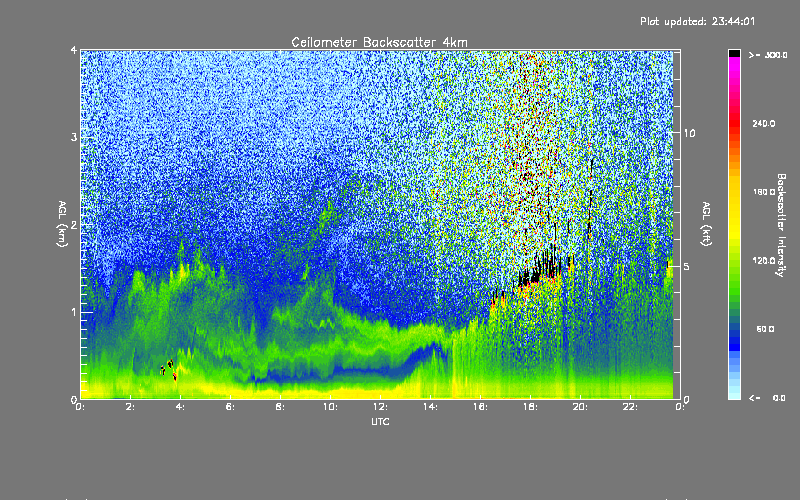Click the "8:" hour tick label
800x500 pixels.
[281, 407]
